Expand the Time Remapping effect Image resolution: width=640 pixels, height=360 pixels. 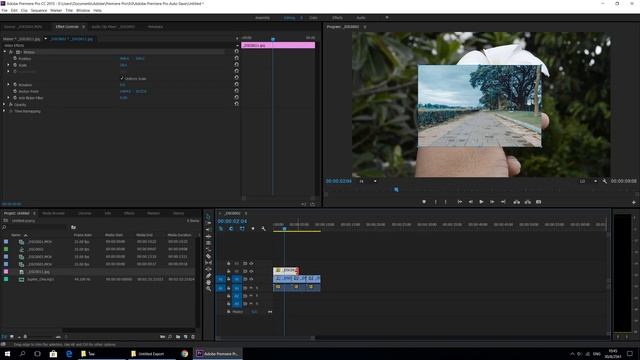click(4, 111)
